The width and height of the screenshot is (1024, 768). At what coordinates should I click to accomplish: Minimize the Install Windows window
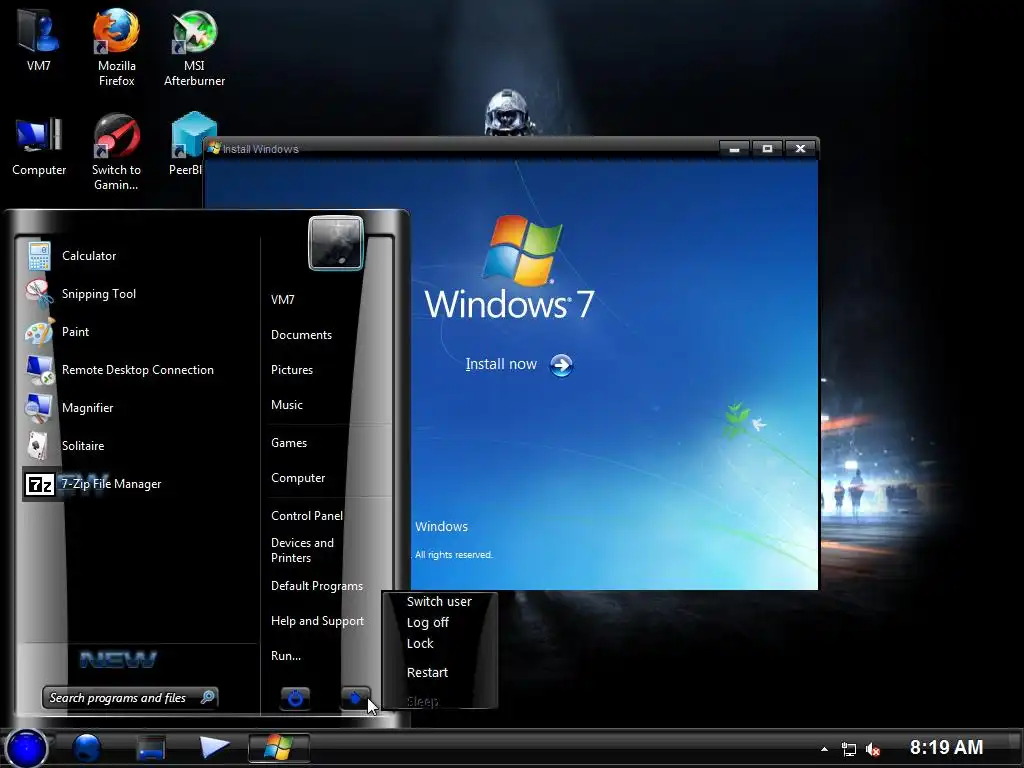click(x=734, y=149)
